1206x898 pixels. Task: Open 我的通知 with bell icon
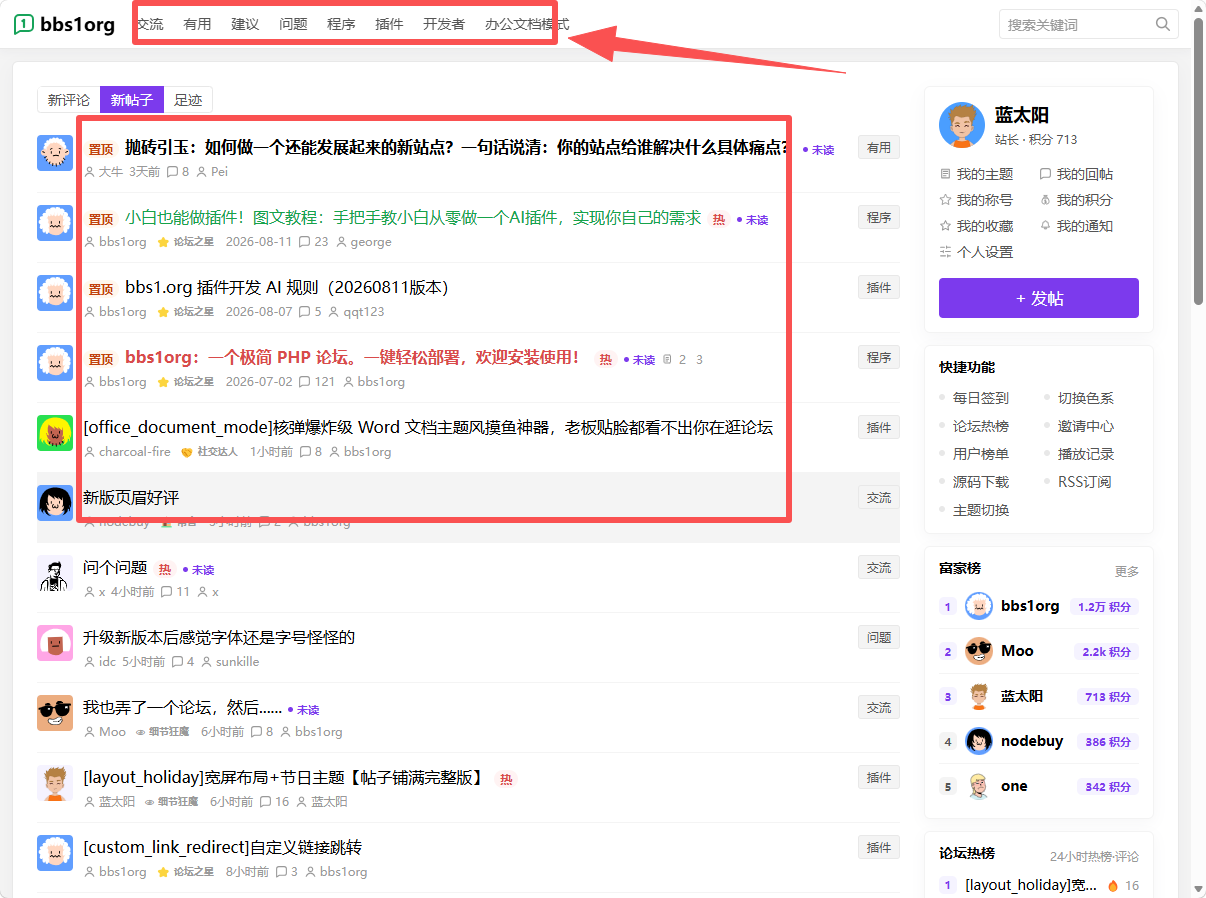point(1076,226)
